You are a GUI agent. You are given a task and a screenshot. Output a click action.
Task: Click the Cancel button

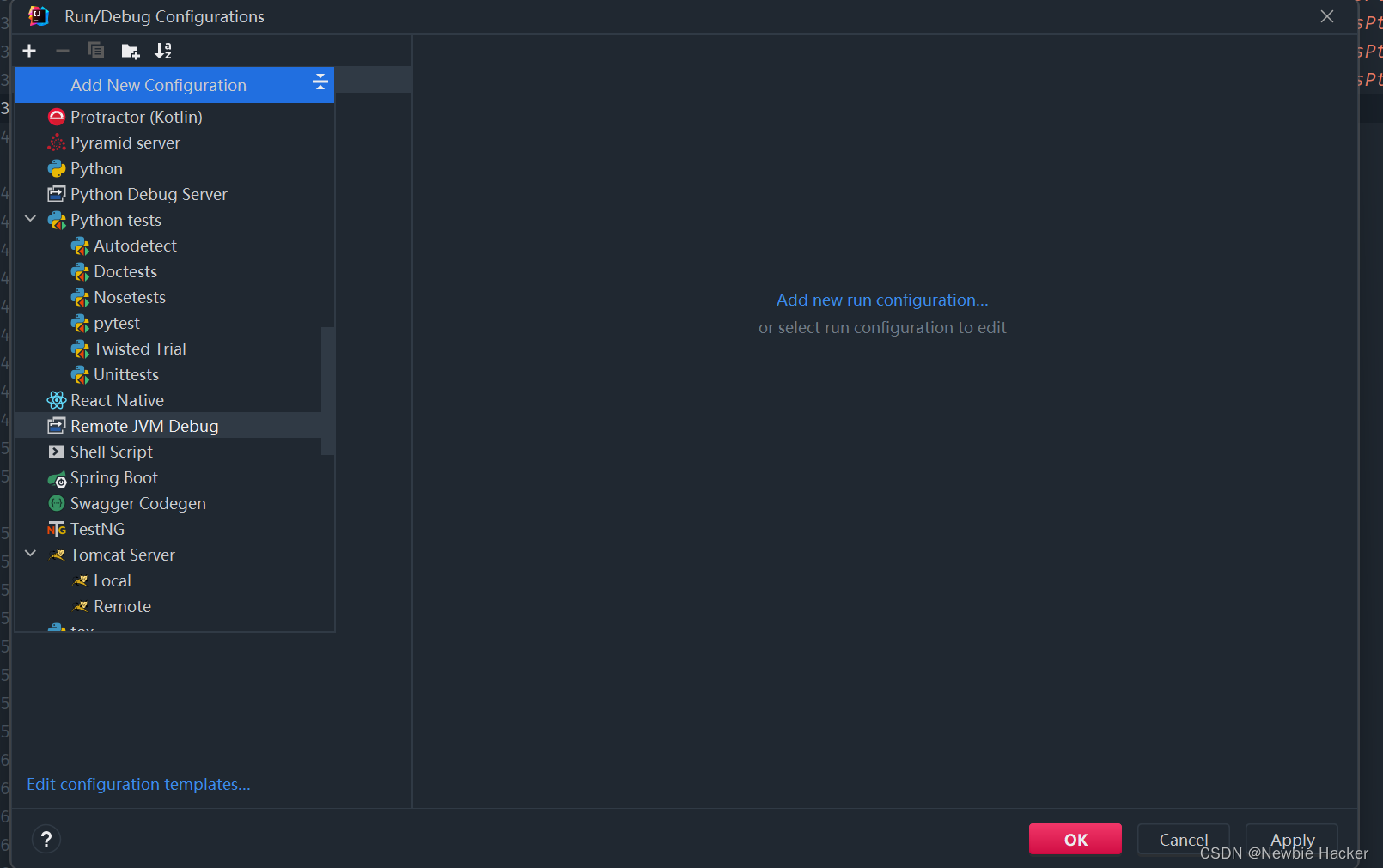[x=1184, y=839]
